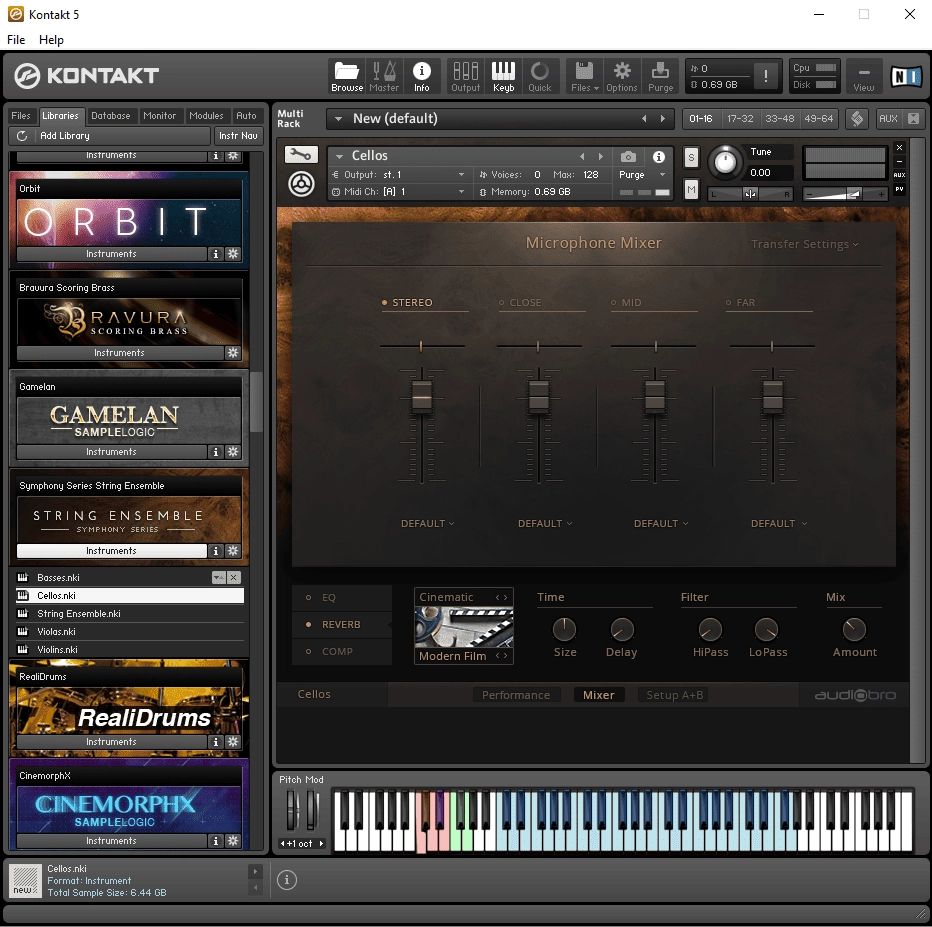Select rack page 17-32
The width and height of the screenshot is (932, 927).
point(740,119)
